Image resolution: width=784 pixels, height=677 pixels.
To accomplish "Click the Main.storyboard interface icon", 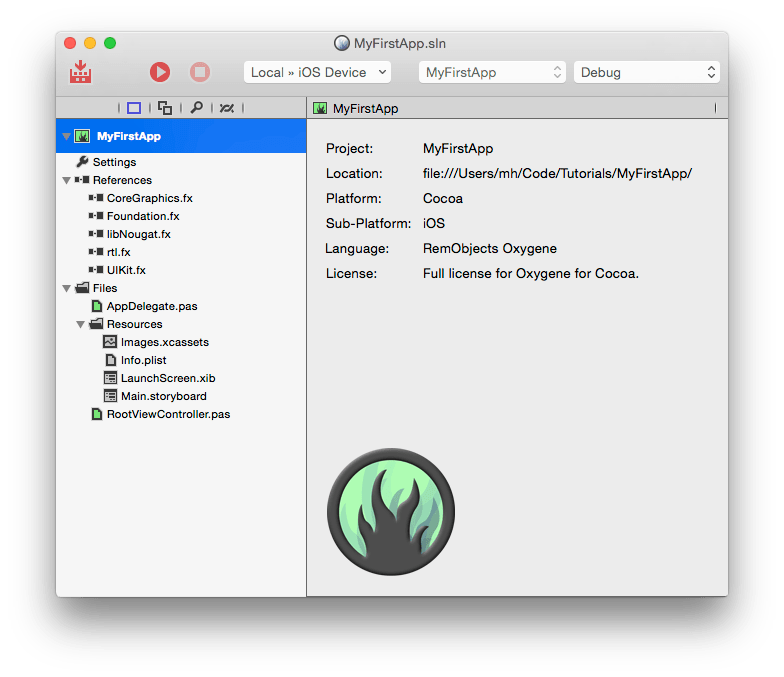I will click(x=110, y=396).
